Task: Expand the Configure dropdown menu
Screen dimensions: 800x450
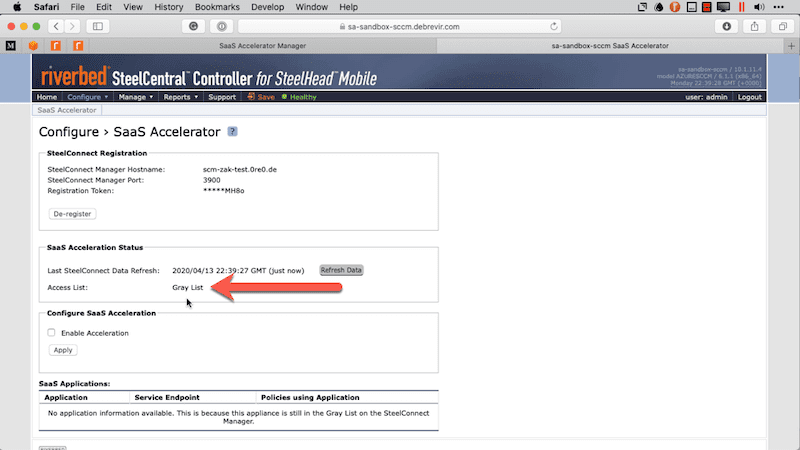Action: (88, 97)
